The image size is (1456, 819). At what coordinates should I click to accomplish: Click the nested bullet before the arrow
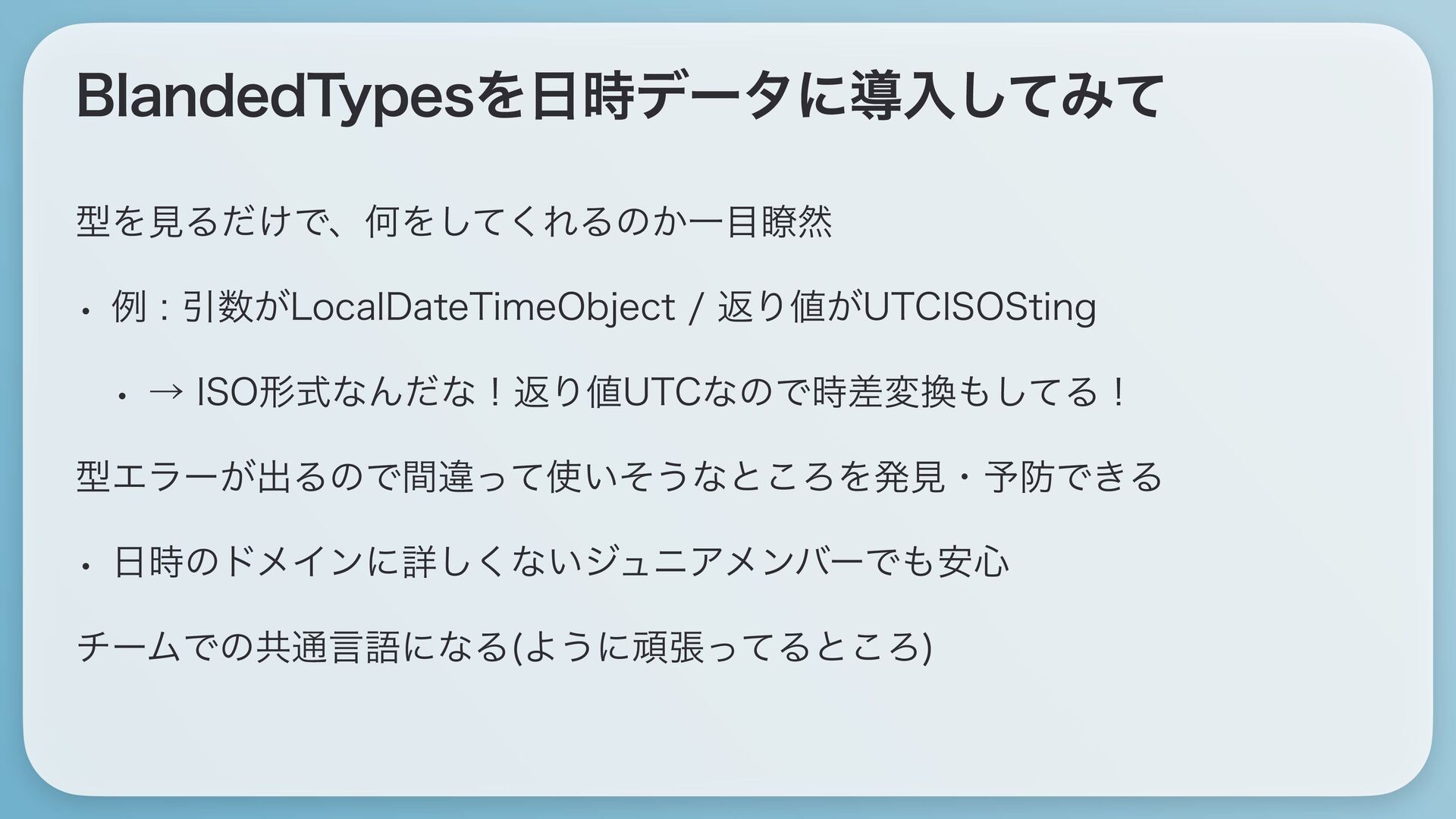124,395
